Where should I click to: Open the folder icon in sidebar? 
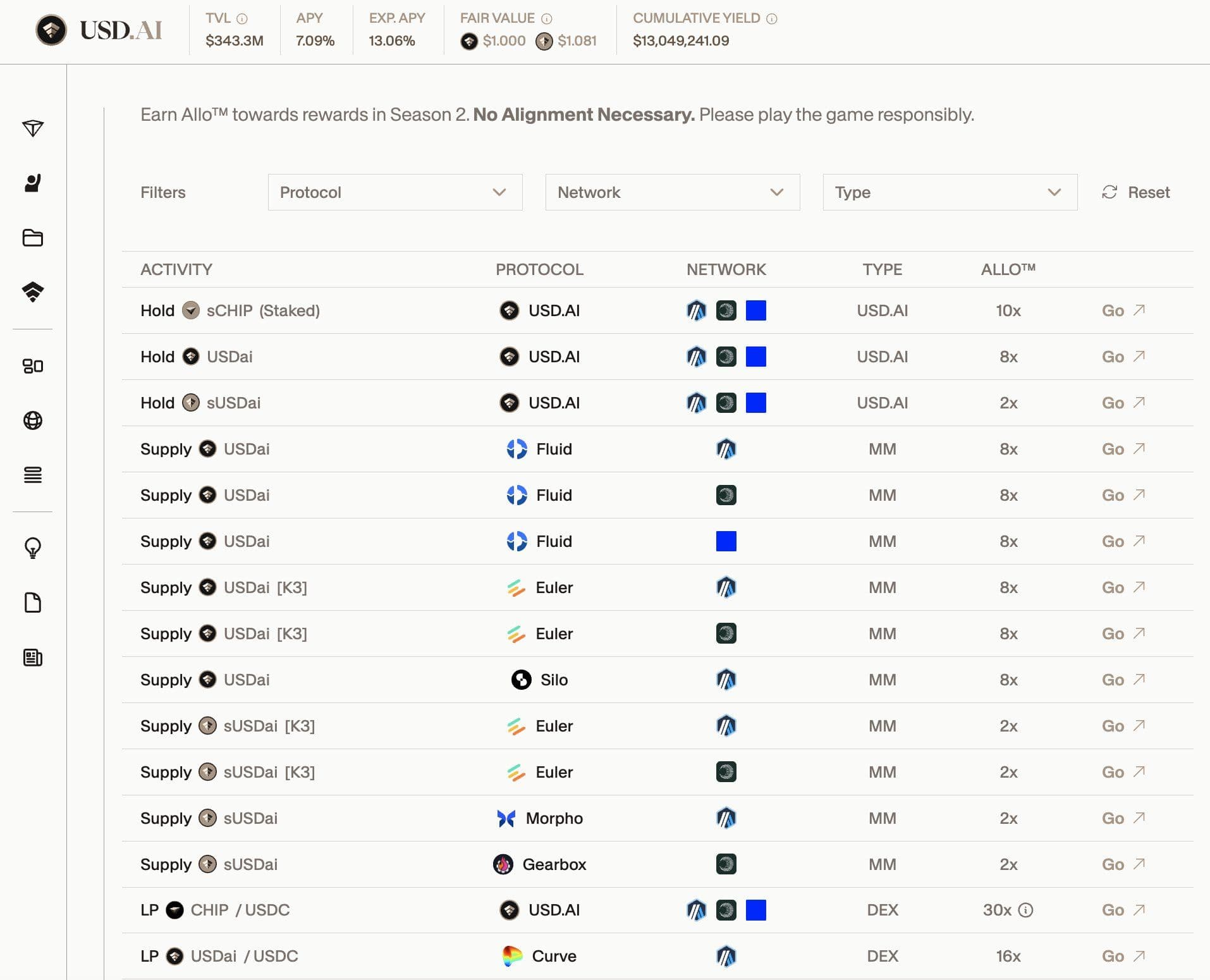pos(32,238)
